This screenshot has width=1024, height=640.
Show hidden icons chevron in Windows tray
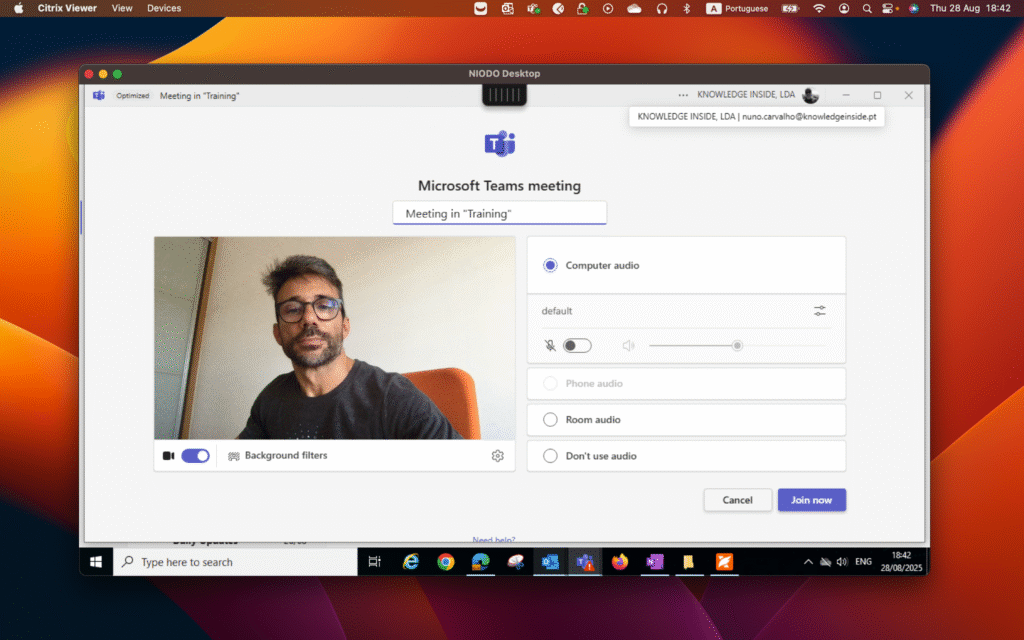pyautogui.click(x=808, y=562)
